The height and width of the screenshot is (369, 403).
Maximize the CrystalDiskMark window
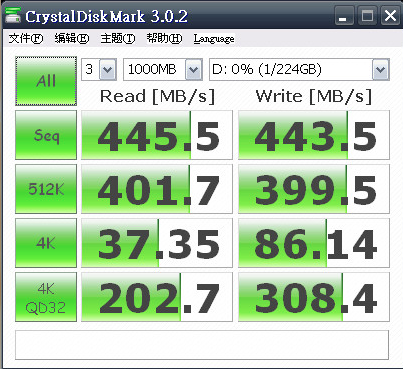click(x=367, y=16)
